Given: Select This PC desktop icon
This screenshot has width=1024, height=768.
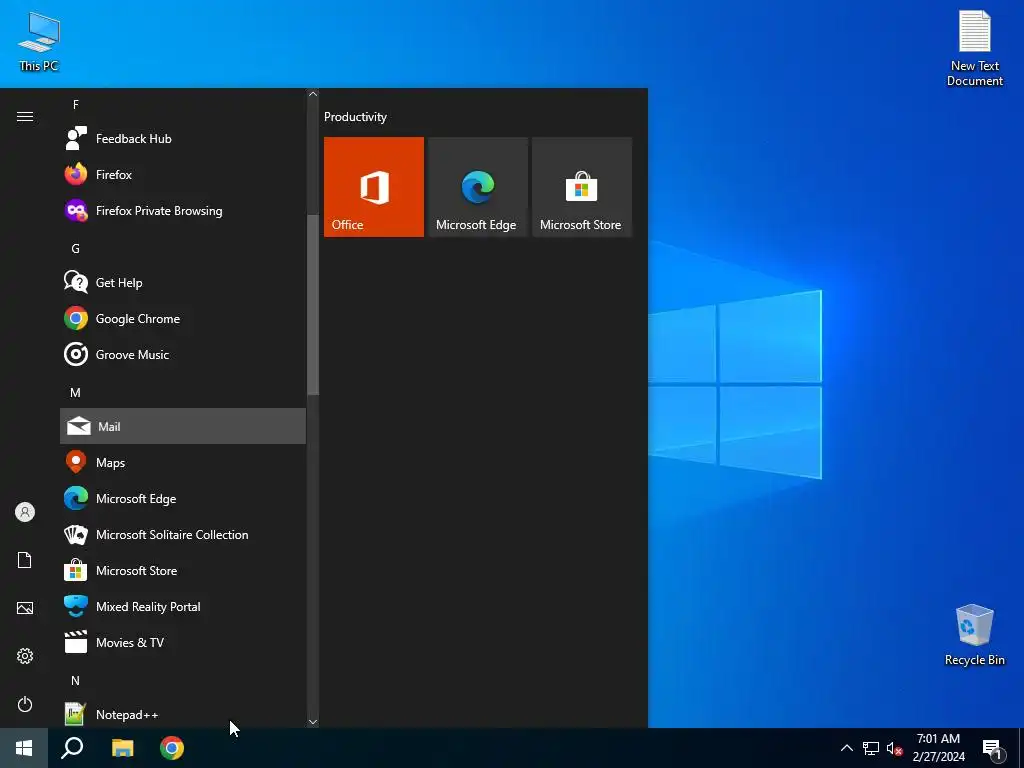Looking at the screenshot, I should (x=39, y=42).
